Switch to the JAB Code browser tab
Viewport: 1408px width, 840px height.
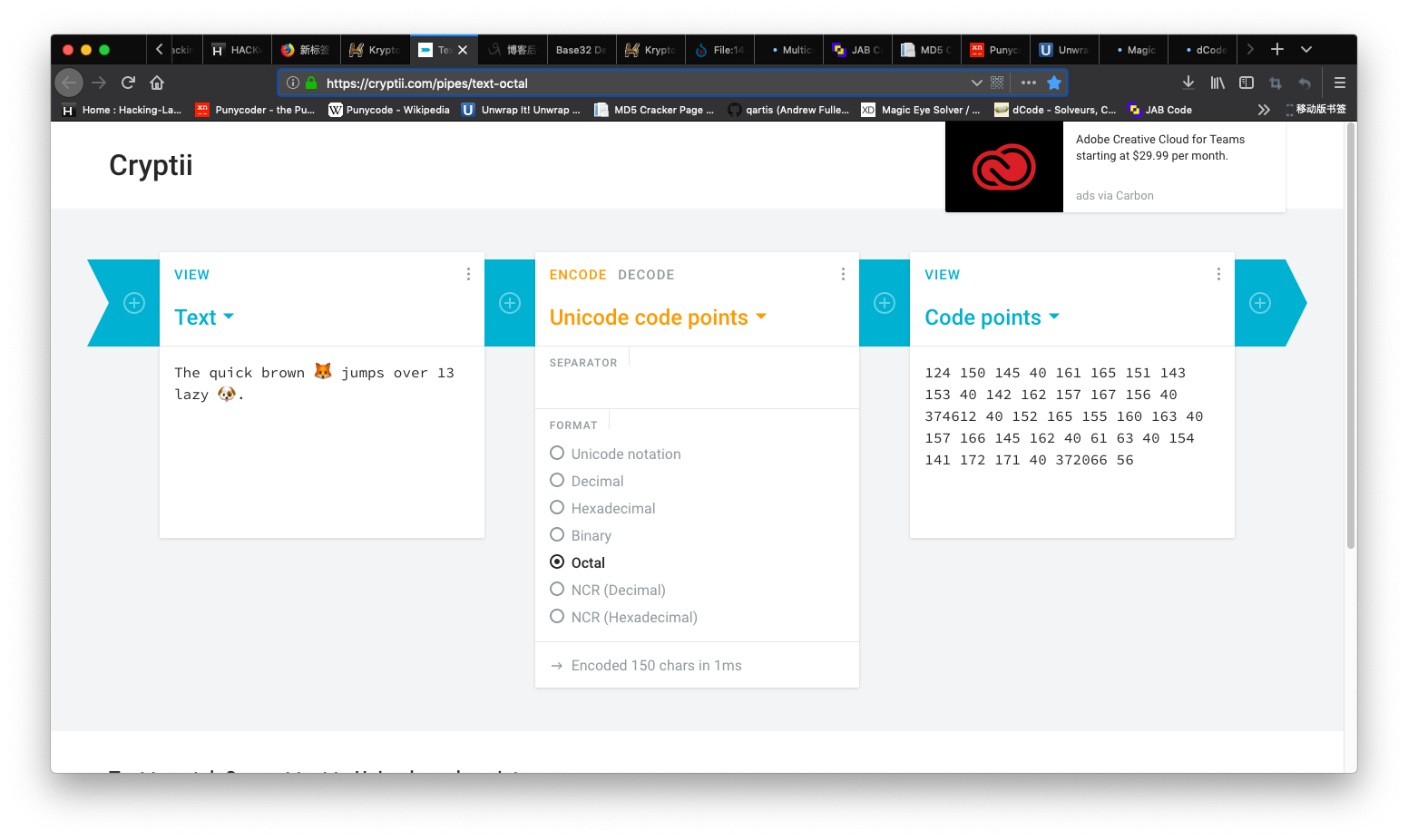(856, 50)
